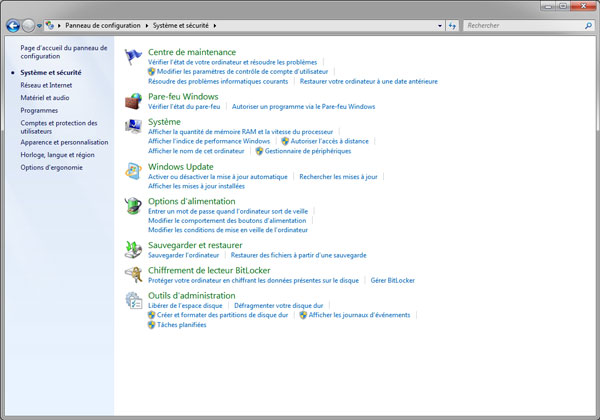Expand the arrow before Panneau de configuration
Screen dimensions: 600x420
[x=59, y=26]
